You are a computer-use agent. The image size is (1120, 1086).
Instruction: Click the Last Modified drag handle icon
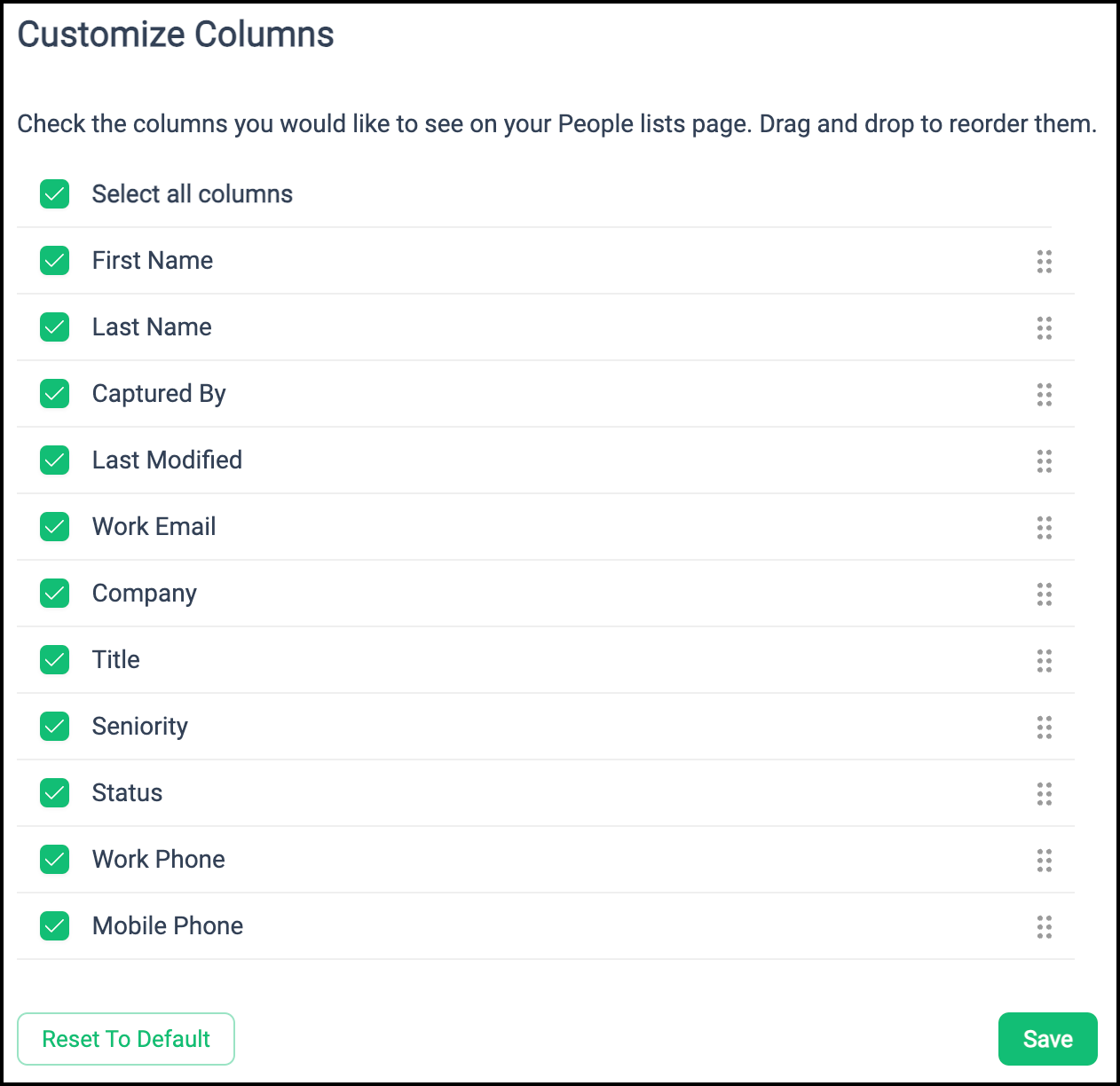click(1045, 461)
